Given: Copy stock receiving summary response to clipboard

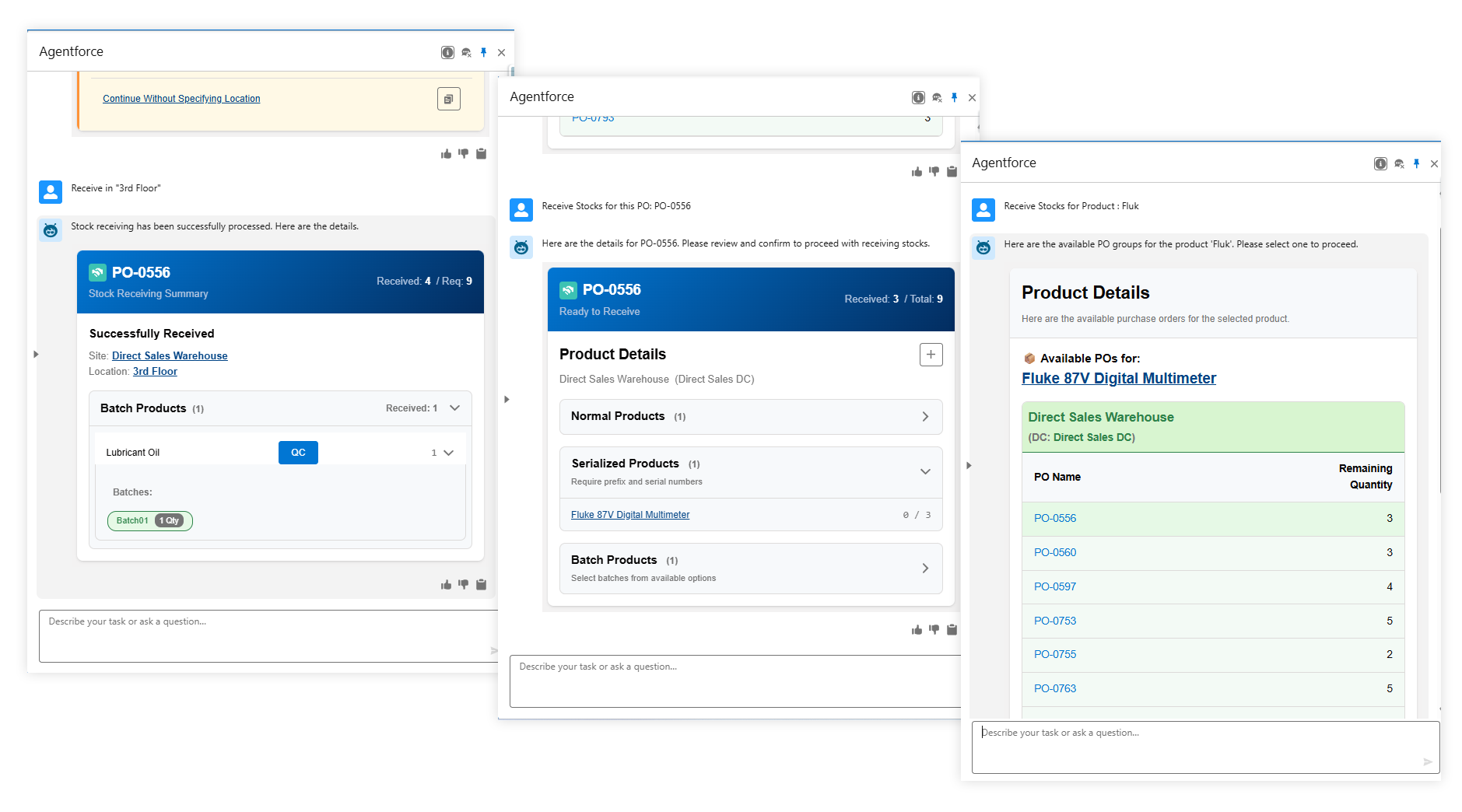Looking at the screenshot, I should click(x=482, y=585).
